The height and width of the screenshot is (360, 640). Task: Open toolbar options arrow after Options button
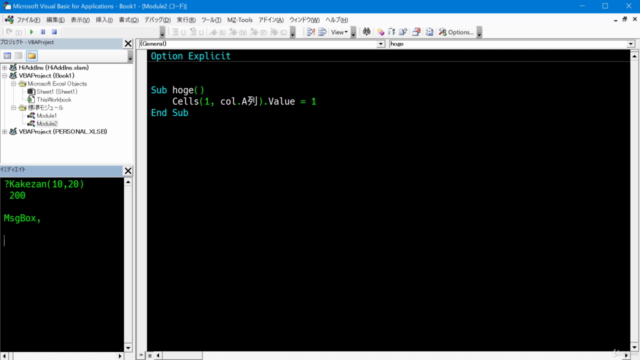click(479, 32)
